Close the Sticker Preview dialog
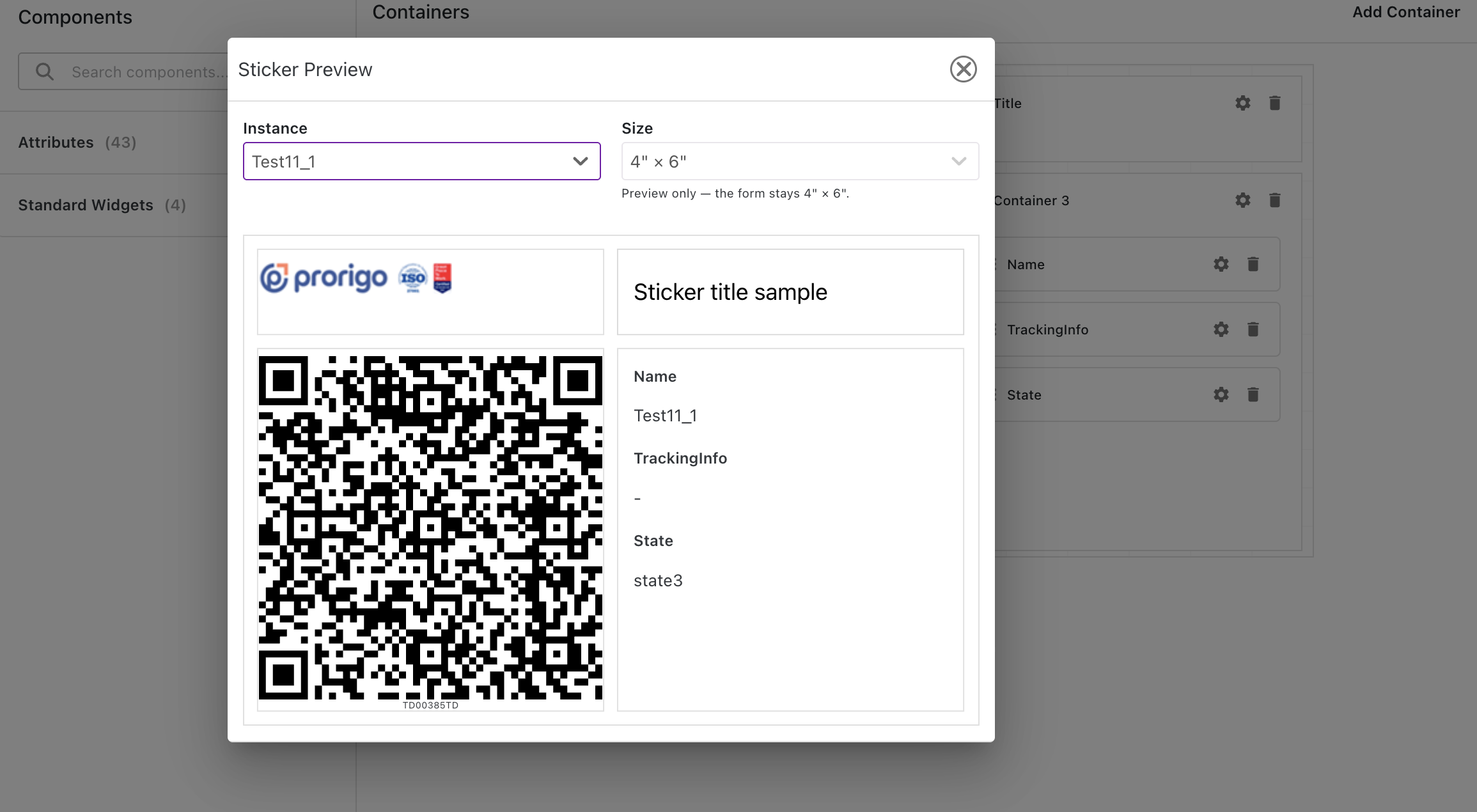This screenshot has width=1477, height=812. 963,69
